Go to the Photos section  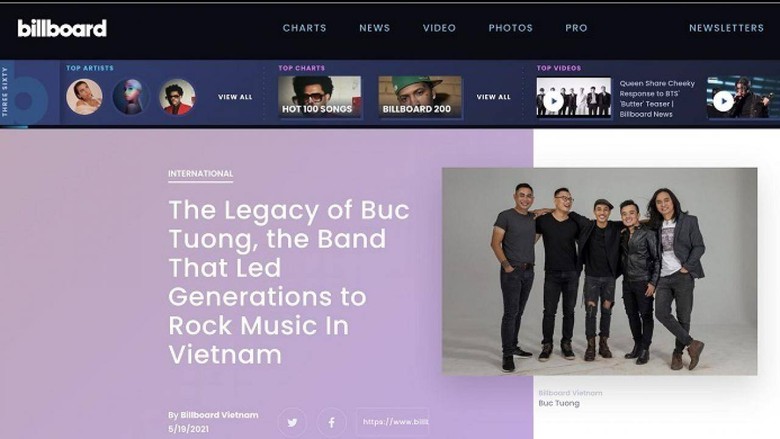[x=510, y=28]
